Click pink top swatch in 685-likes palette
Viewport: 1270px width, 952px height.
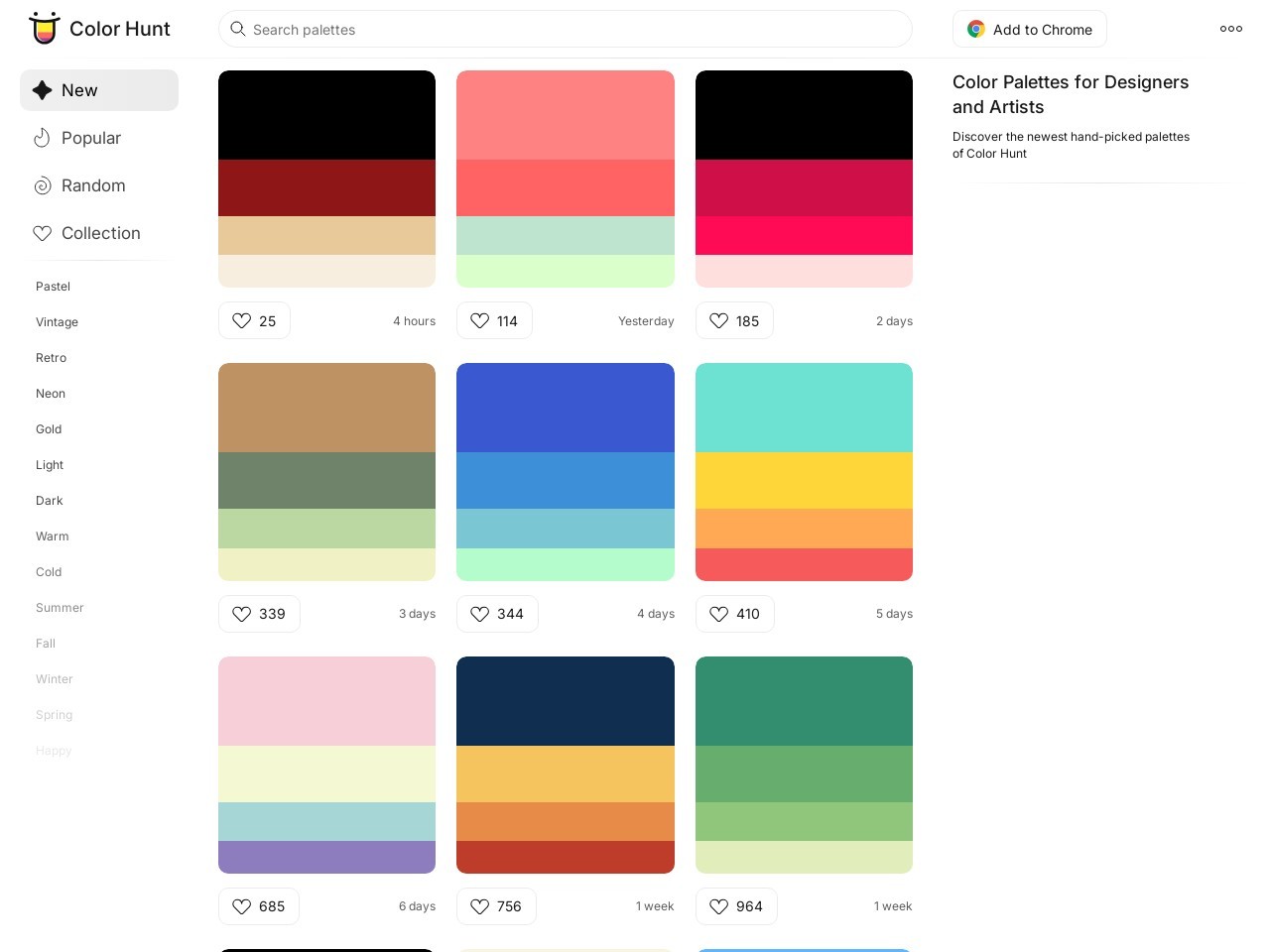tap(326, 701)
